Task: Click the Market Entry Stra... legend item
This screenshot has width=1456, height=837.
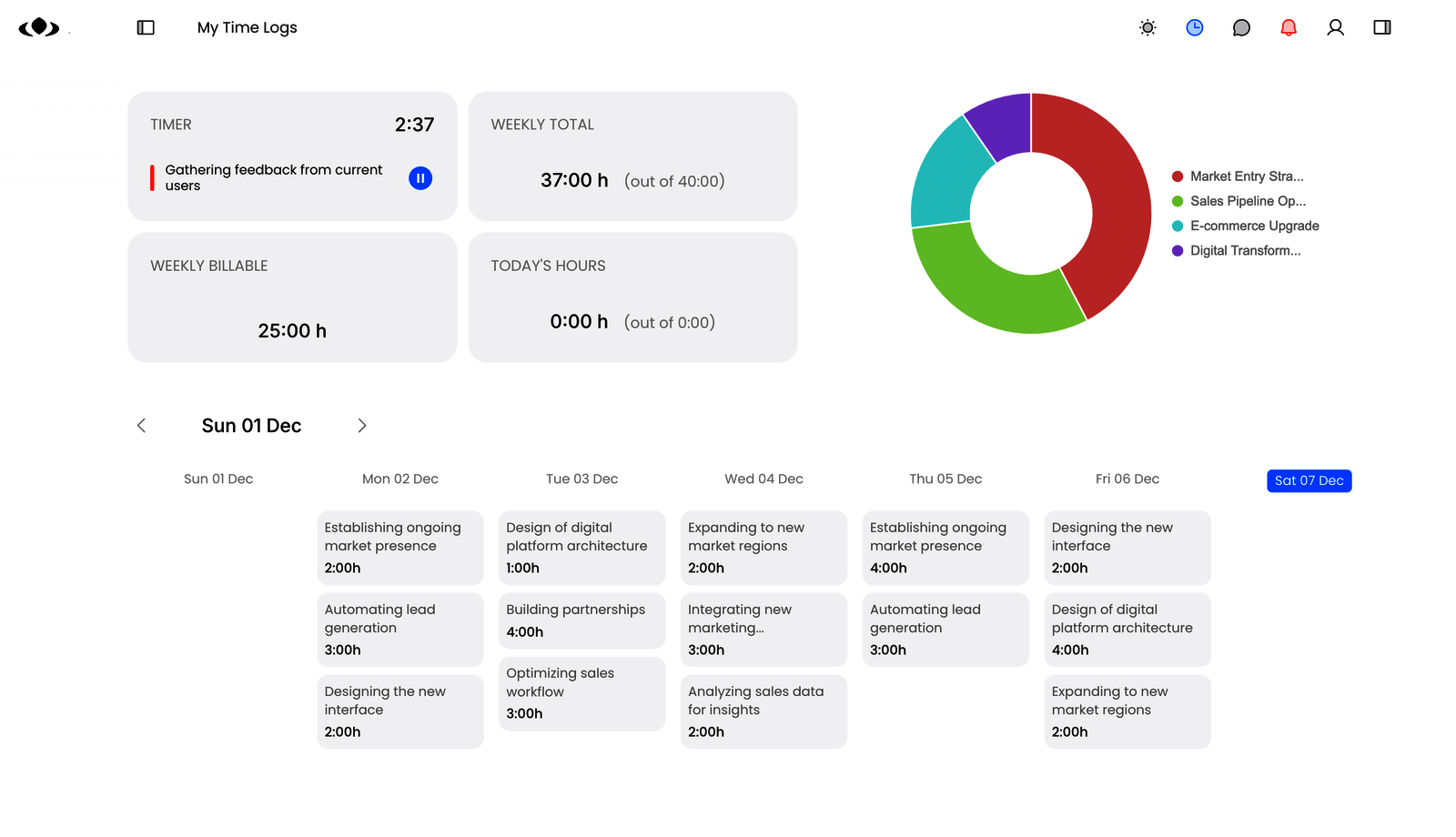Action: [1246, 176]
